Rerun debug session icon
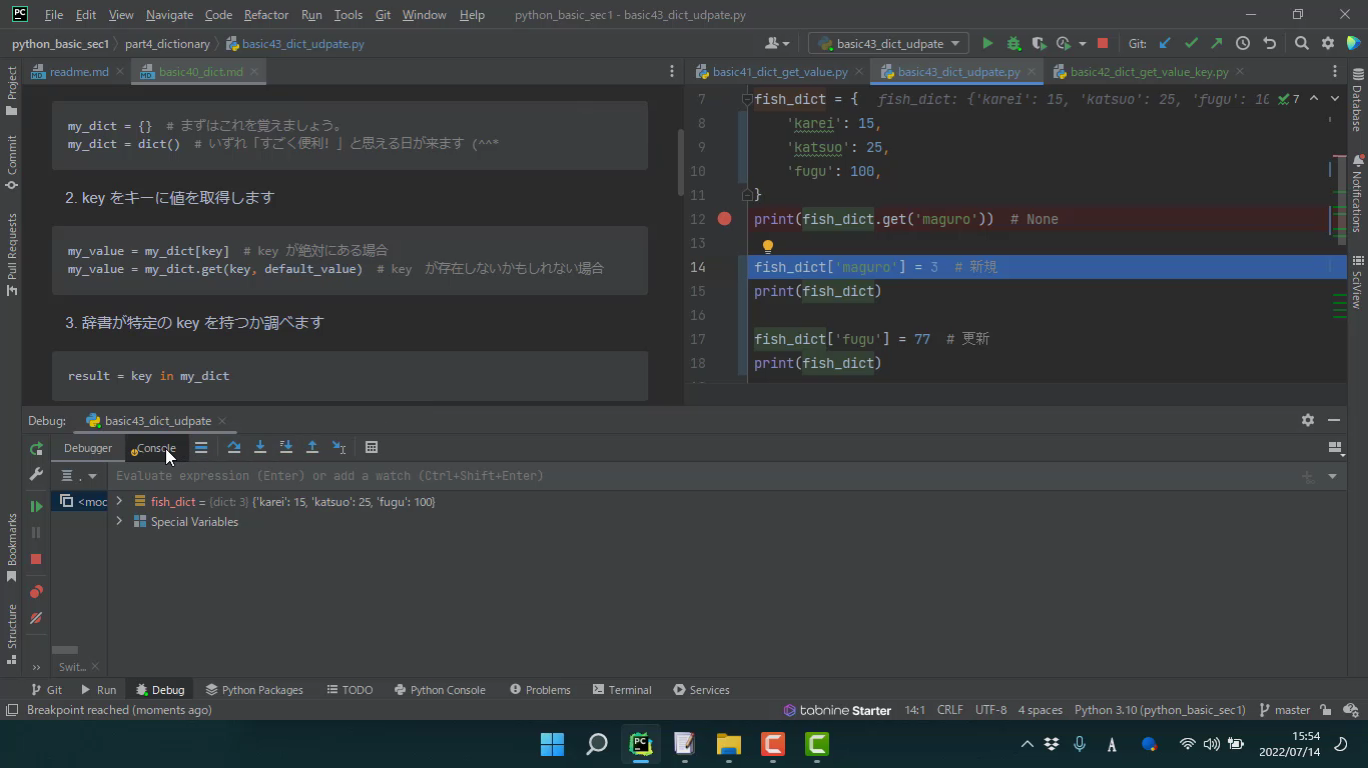The image size is (1368, 768). click(x=36, y=449)
